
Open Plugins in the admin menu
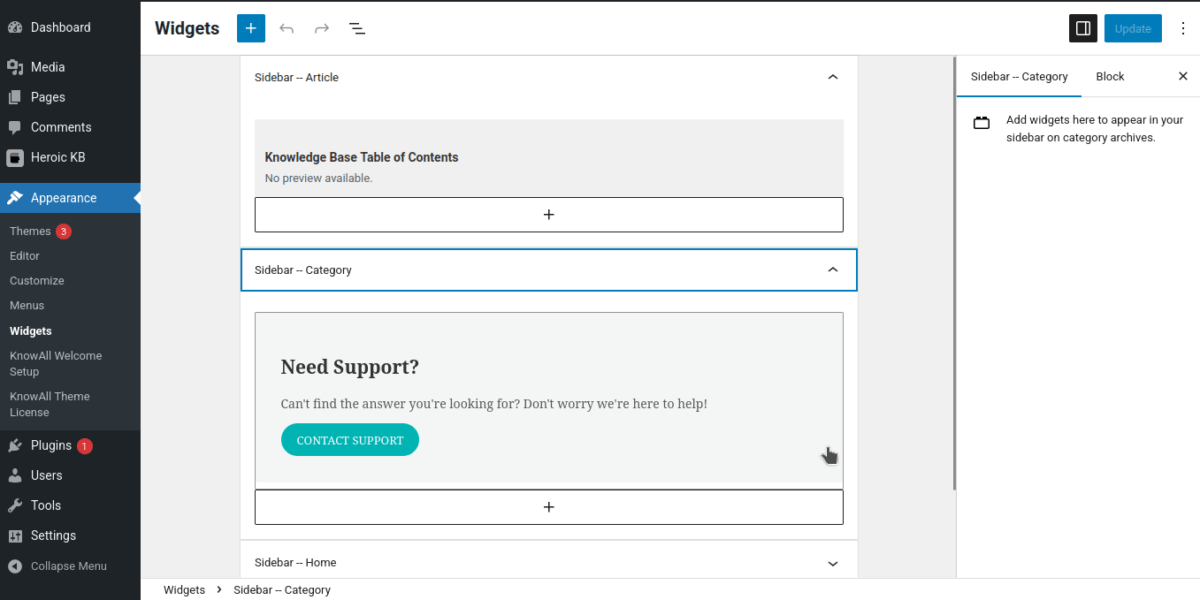click(51, 445)
